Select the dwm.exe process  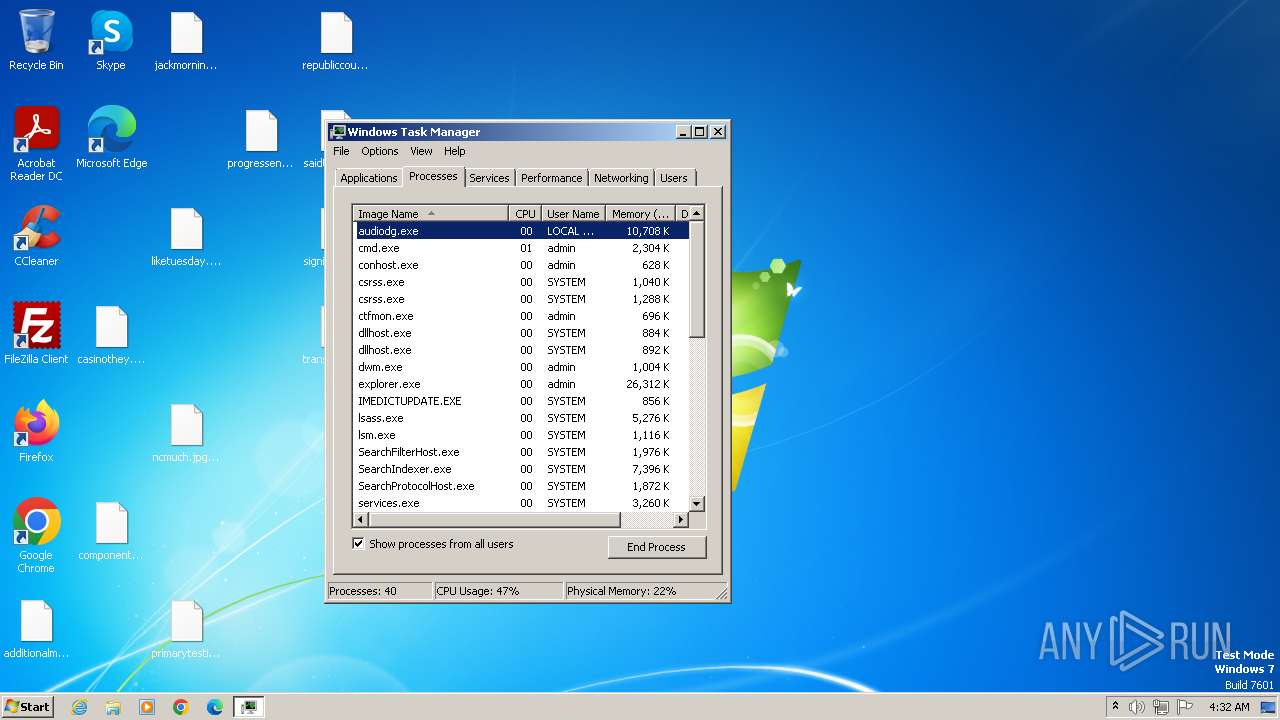[521, 367]
